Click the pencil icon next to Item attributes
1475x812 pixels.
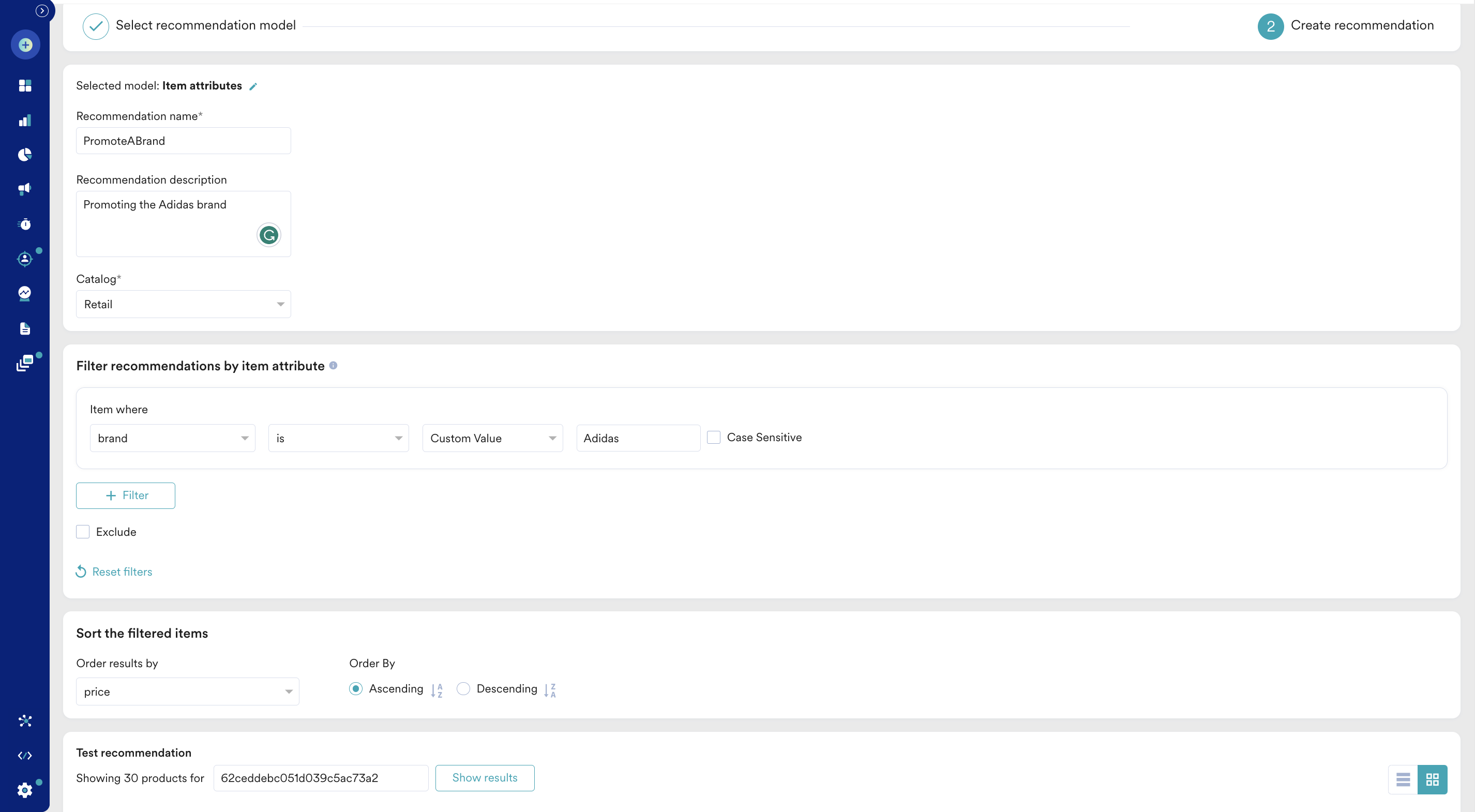pos(253,86)
